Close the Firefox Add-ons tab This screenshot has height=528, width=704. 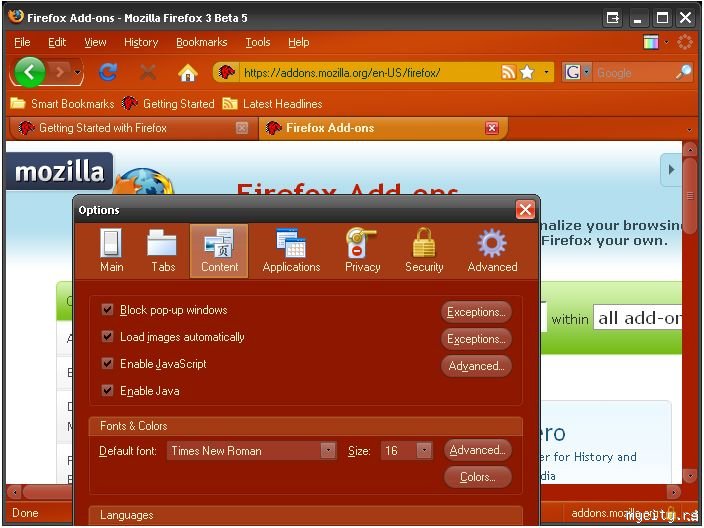coord(492,128)
